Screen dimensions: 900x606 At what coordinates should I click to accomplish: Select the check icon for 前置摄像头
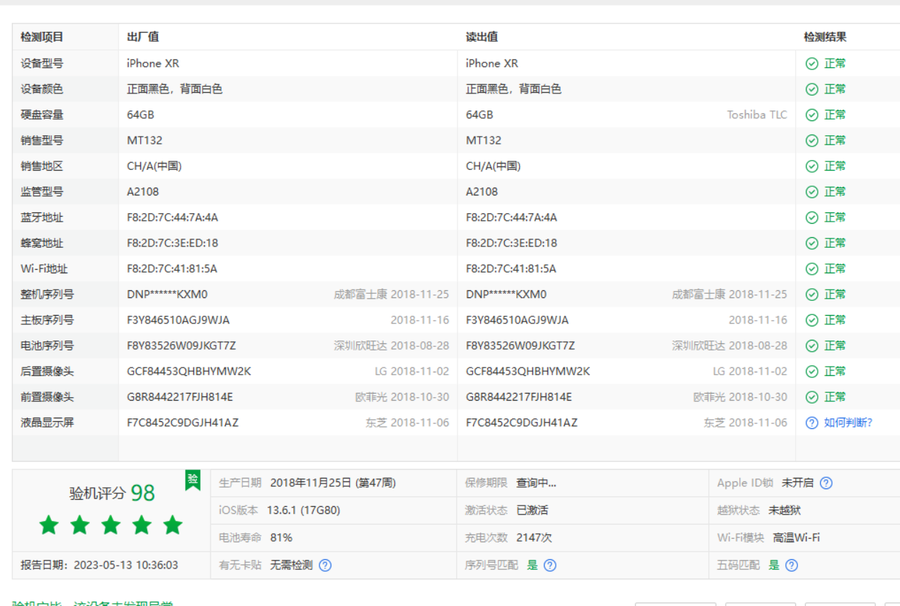tap(812, 397)
